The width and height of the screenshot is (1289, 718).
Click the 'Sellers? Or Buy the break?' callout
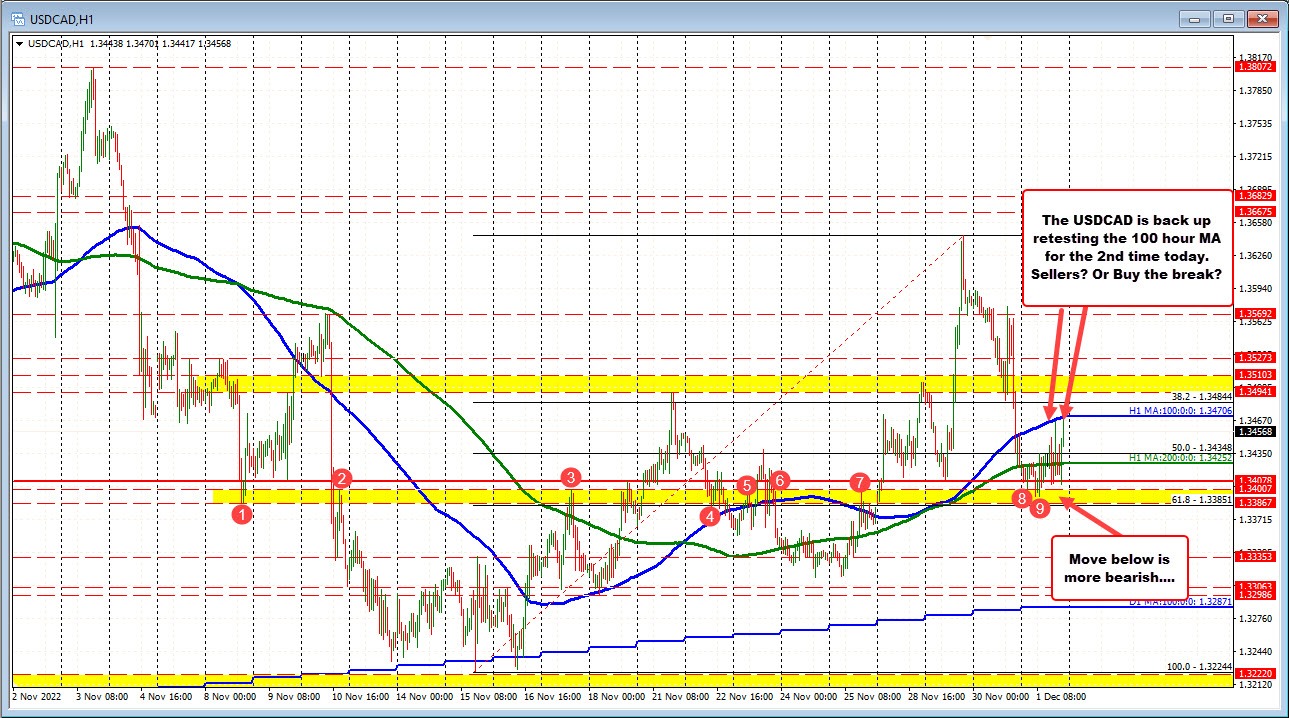click(1128, 247)
